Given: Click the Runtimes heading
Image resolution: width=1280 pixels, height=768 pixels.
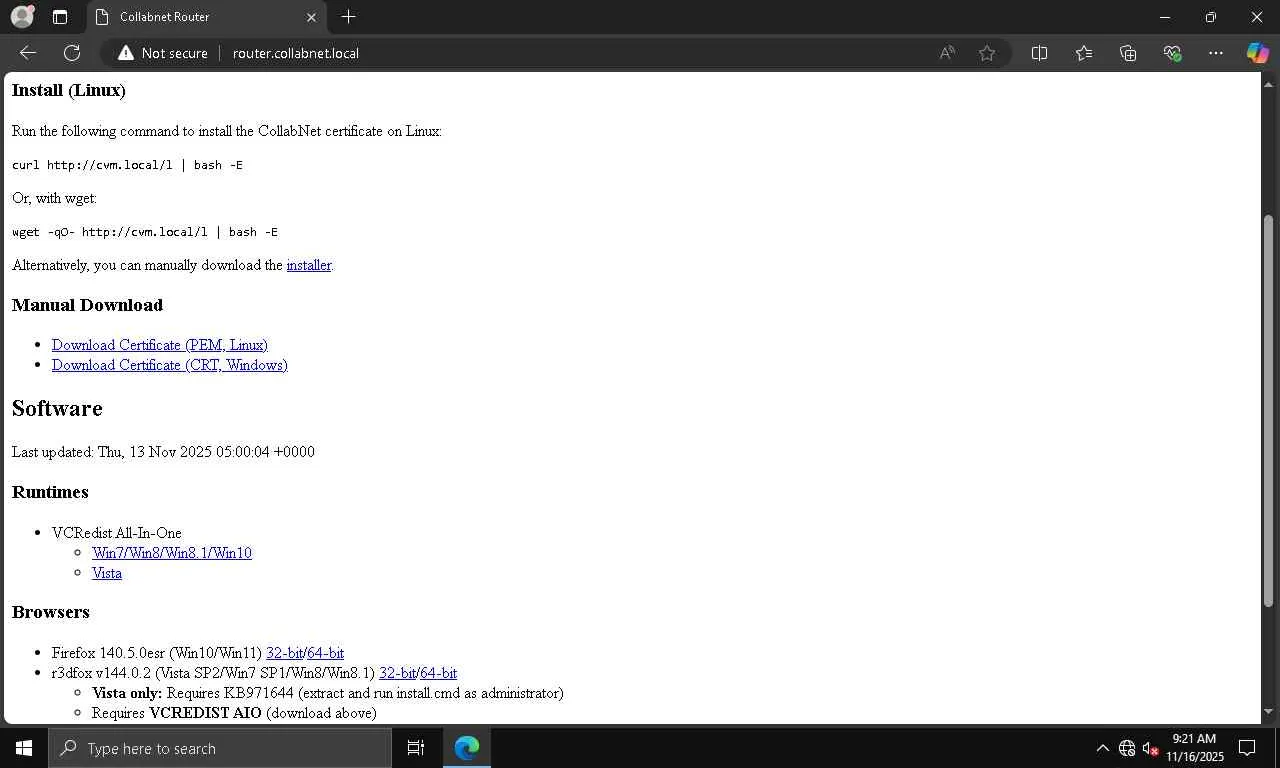Looking at the screenshot, I should [50, 492].
